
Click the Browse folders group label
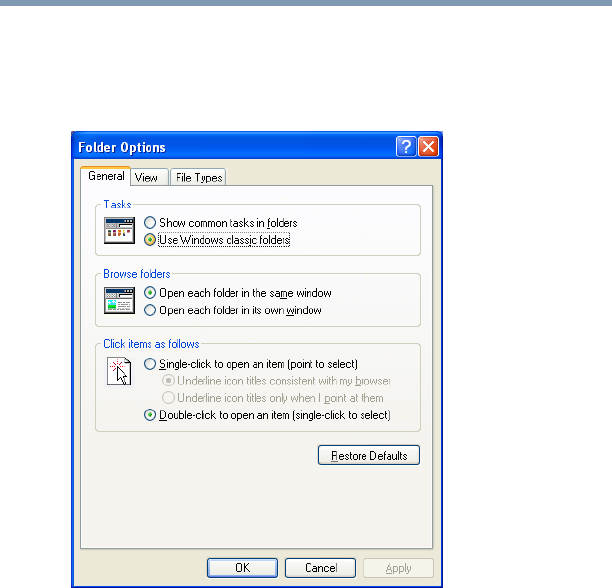[137, 274]
